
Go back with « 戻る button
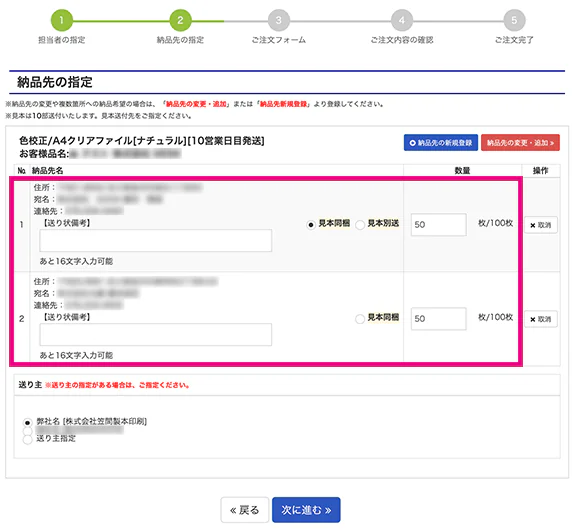245,510
